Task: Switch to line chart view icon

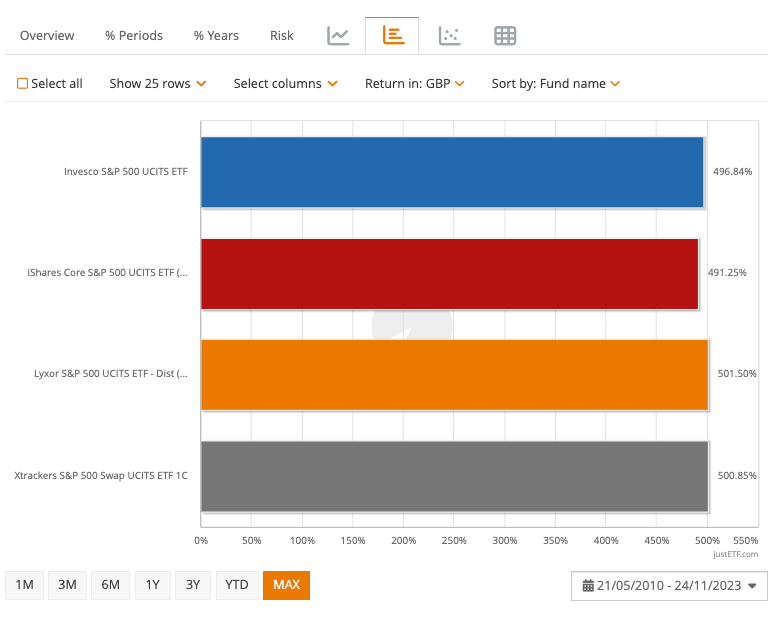Action: pos(338,36)
